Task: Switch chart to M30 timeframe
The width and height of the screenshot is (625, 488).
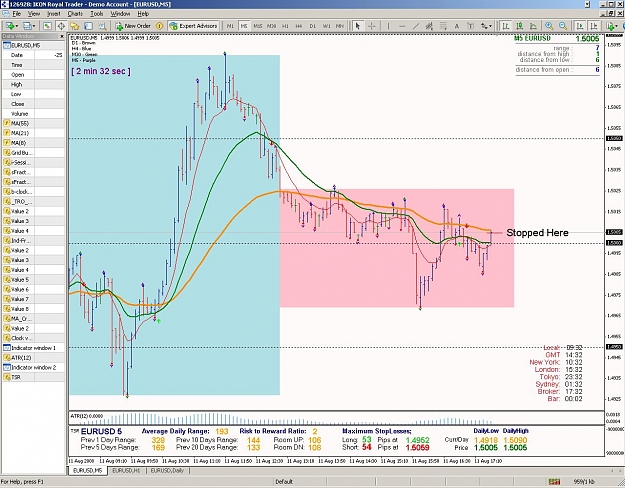Action: [271, 26]
